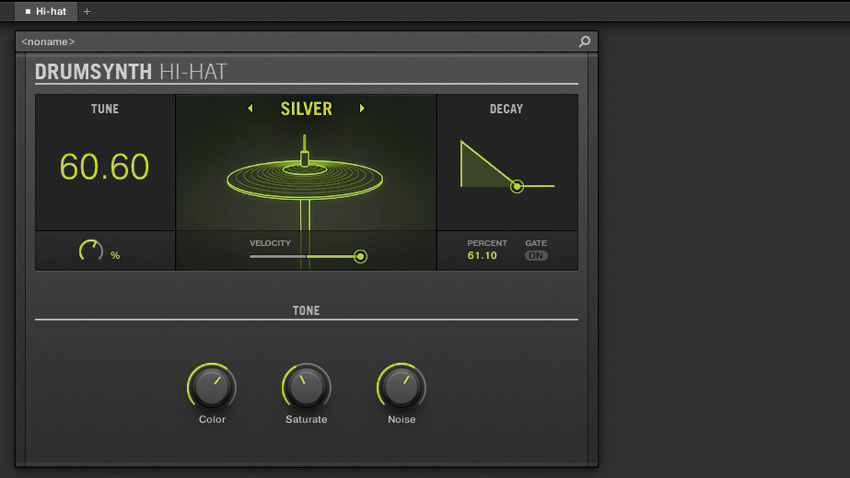The width and height of the screenshot is (850, 478).
Task: Click the Noise tone knob
Action: (401, 387)
